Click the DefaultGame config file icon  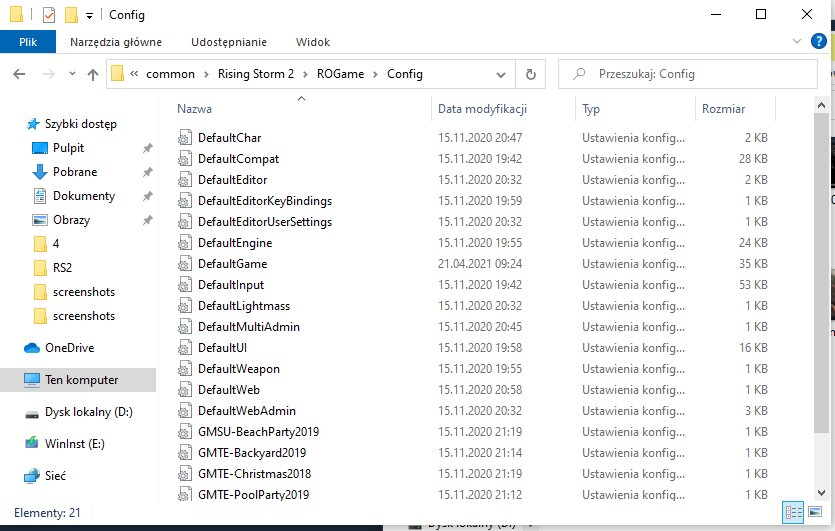pos(184,264)
